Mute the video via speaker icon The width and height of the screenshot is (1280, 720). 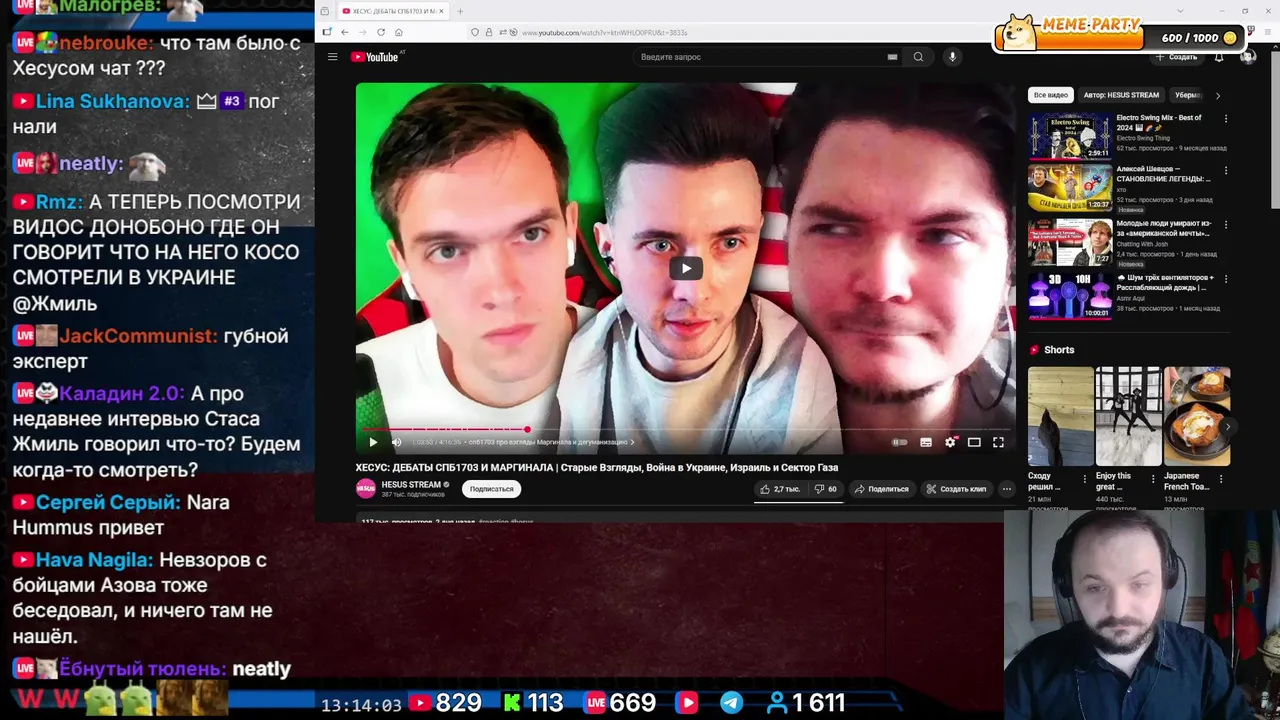(396, 442)
